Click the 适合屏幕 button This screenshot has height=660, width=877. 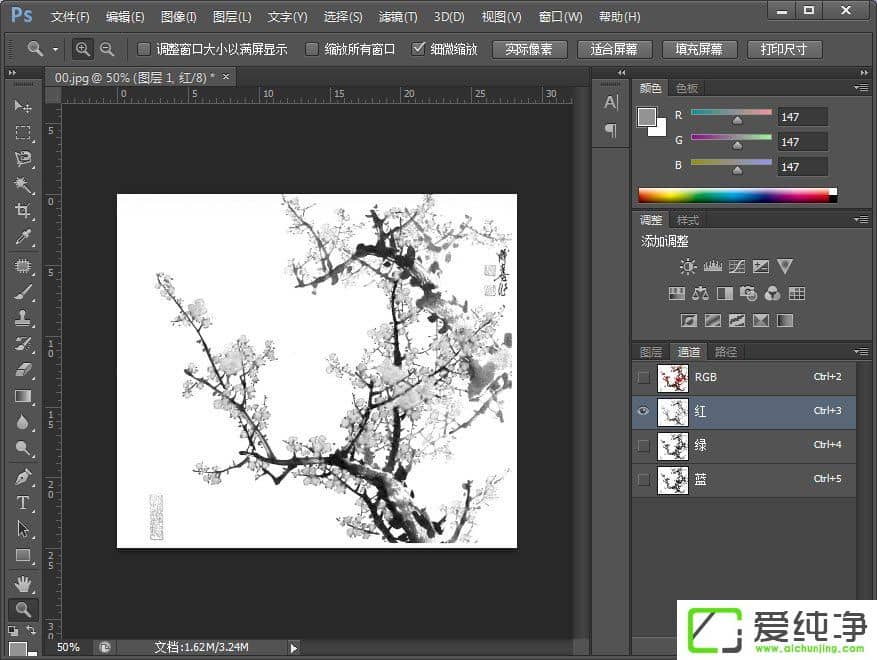pos(614,49)
